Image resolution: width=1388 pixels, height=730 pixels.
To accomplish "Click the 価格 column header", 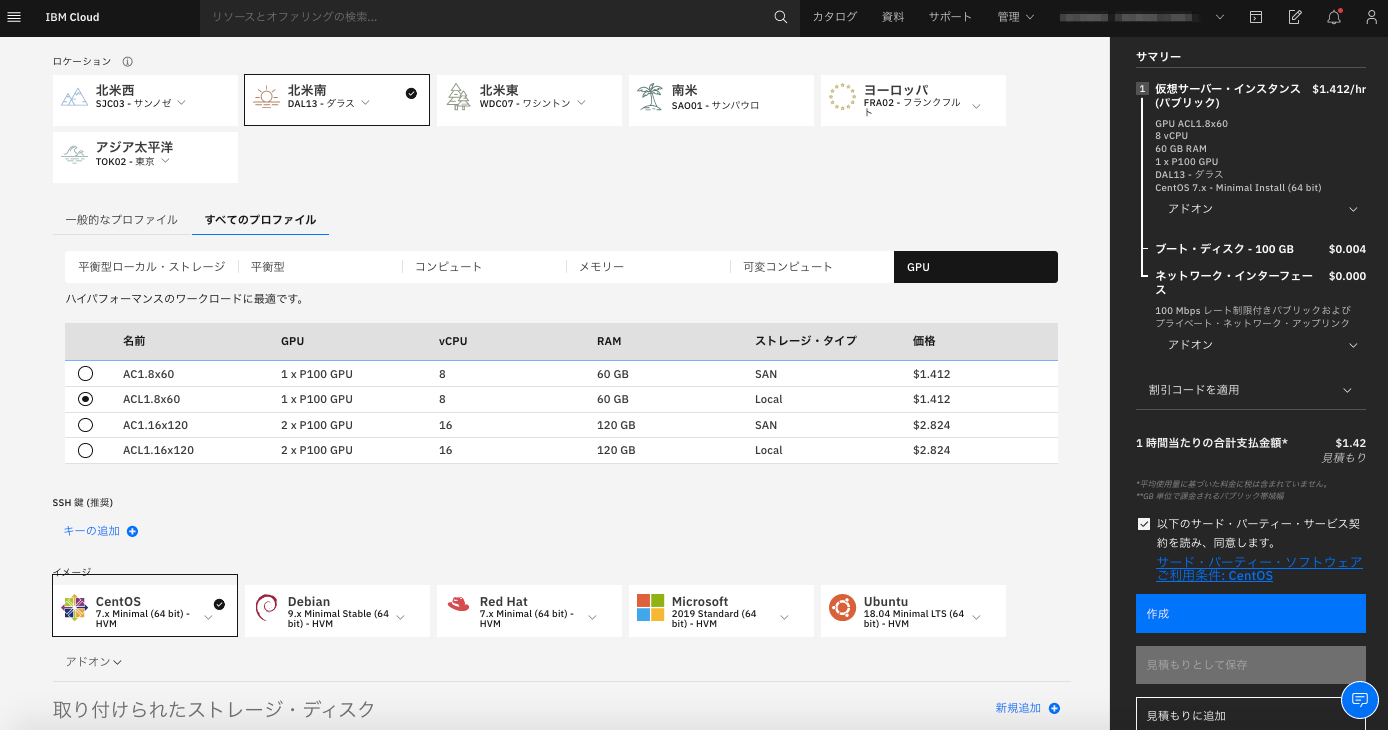I will [x=924, y=341].
